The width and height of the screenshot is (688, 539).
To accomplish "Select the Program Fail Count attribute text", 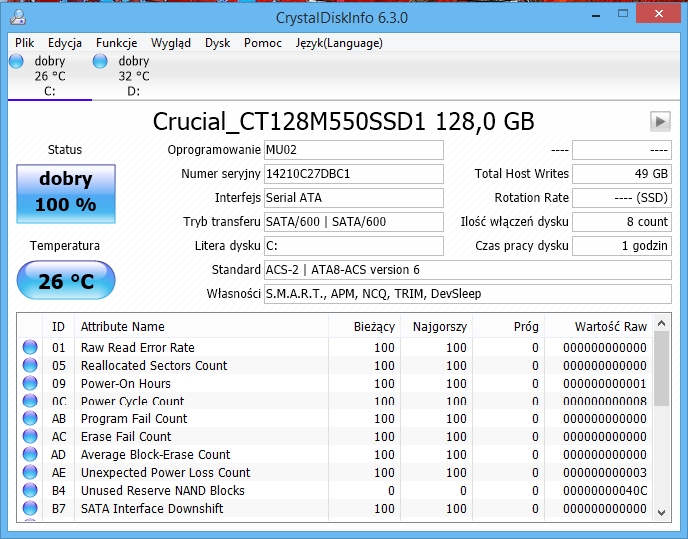I will coord(134,419).
